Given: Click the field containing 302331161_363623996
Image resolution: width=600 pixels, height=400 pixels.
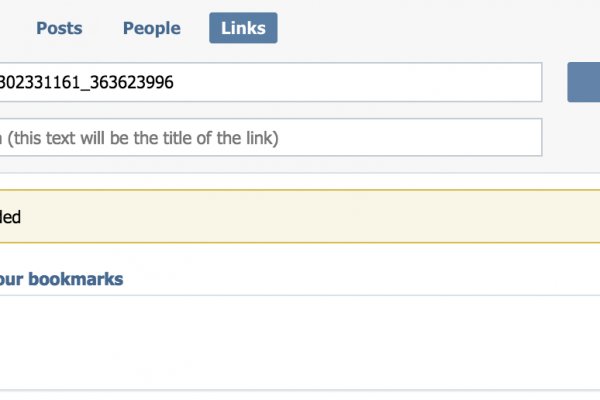Looking at the screenshot, I should click(x=270, y=82).
